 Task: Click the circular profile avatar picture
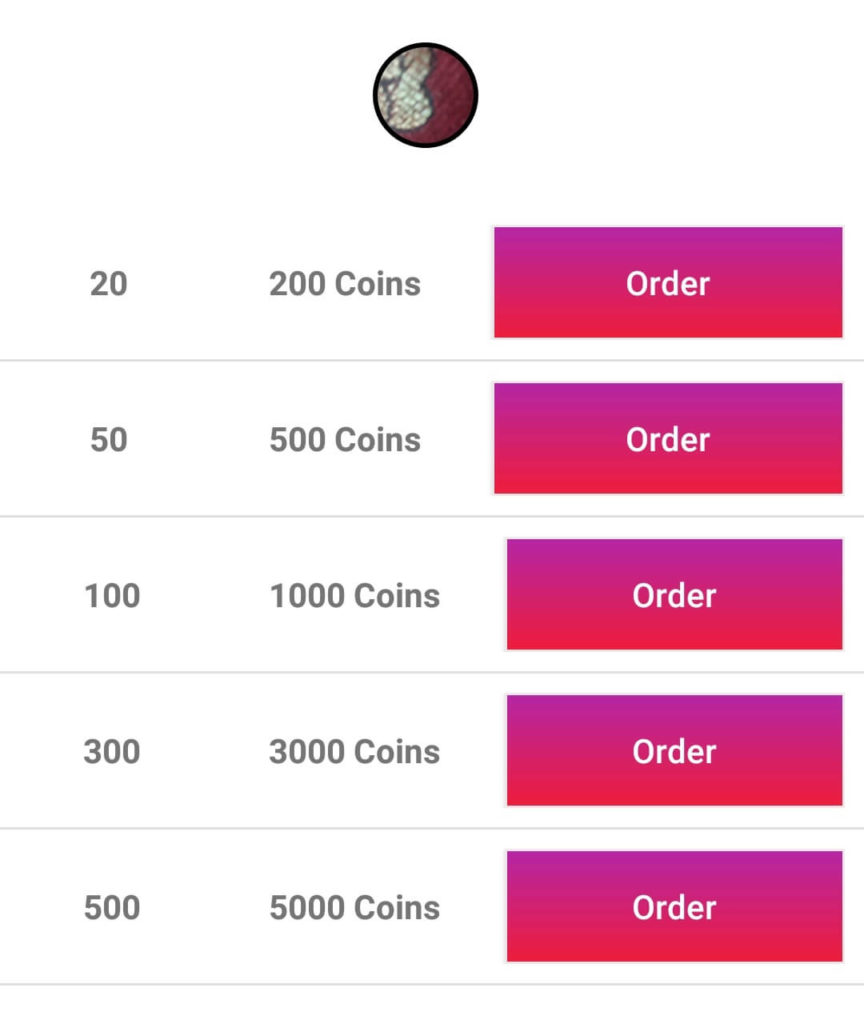pyautogui.click(x=425, y=95)
